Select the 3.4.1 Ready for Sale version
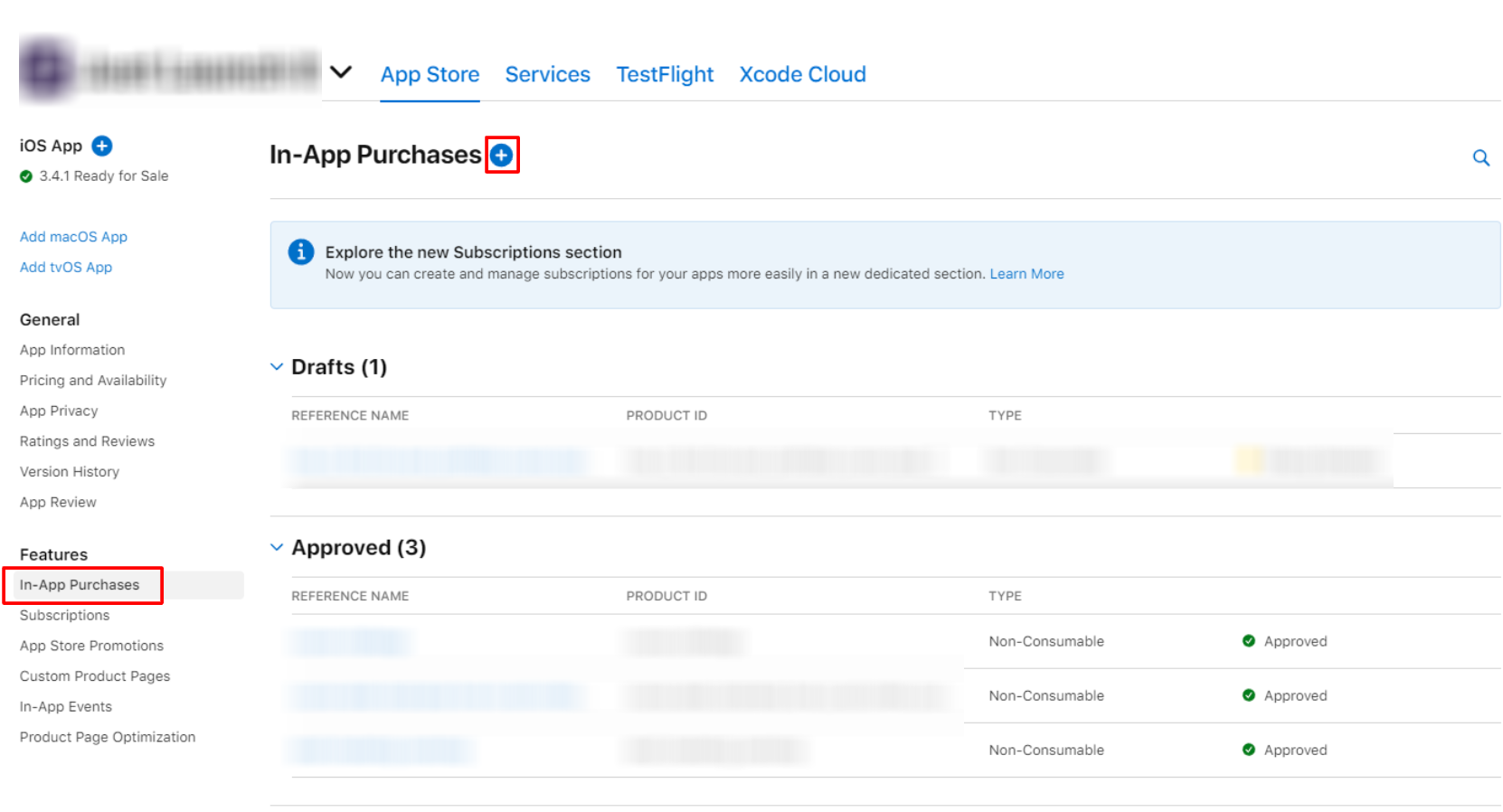The width and height of the screenshot is (1503, 812). click(94, 176)
